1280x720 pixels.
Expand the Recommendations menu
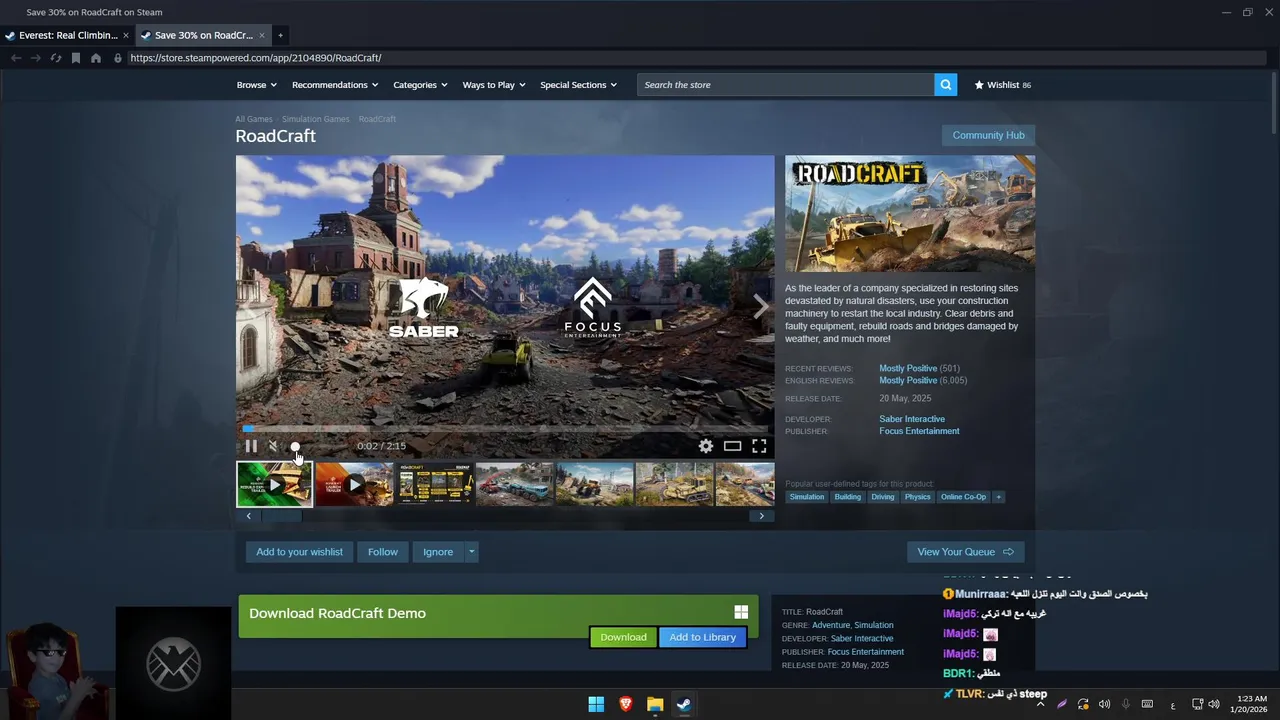point(335,85)
